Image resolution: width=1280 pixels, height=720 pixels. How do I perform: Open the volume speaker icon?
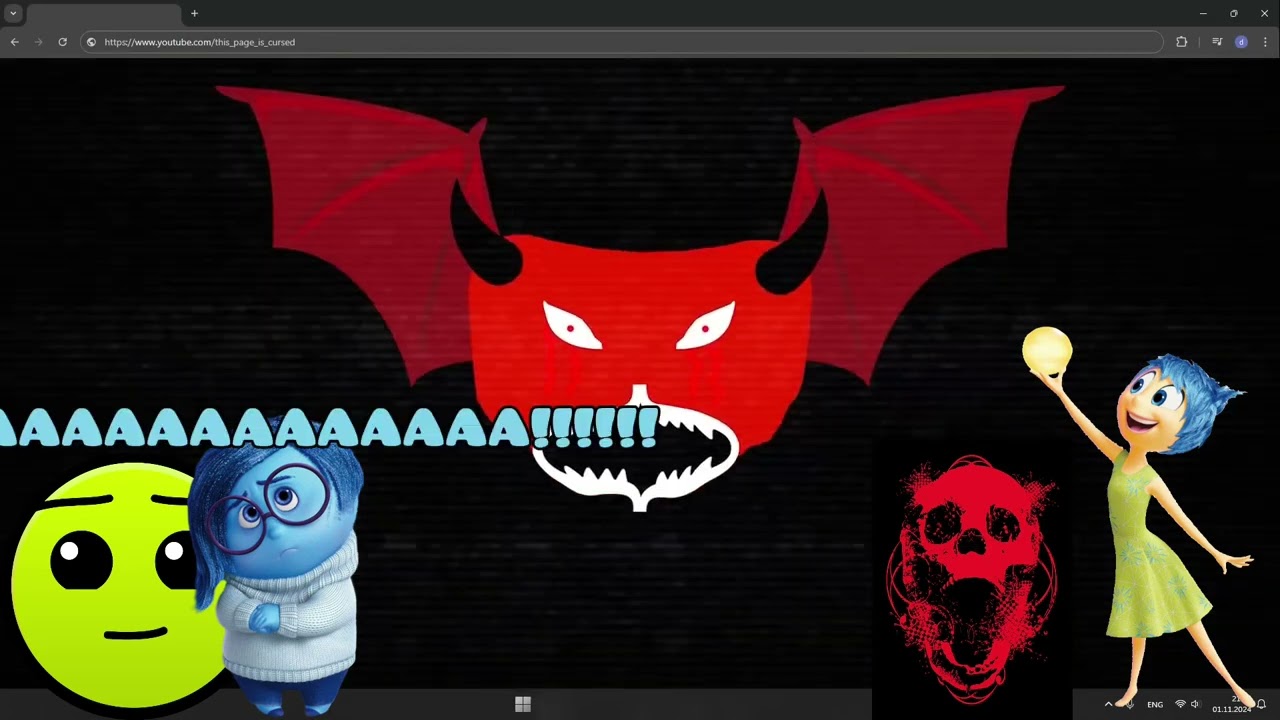coord(1195,704)
